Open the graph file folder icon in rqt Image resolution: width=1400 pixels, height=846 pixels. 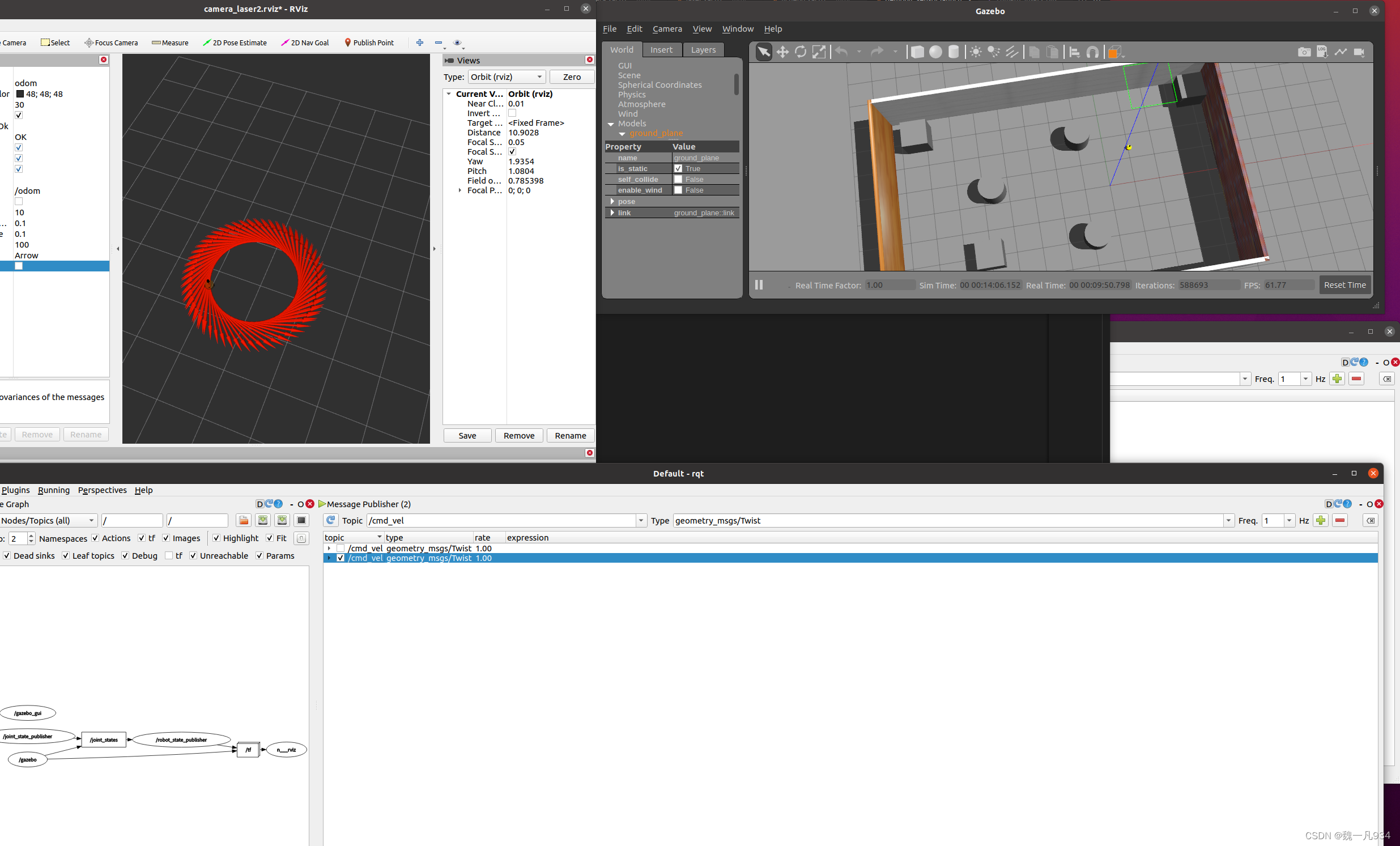click(x=244, y=520)
